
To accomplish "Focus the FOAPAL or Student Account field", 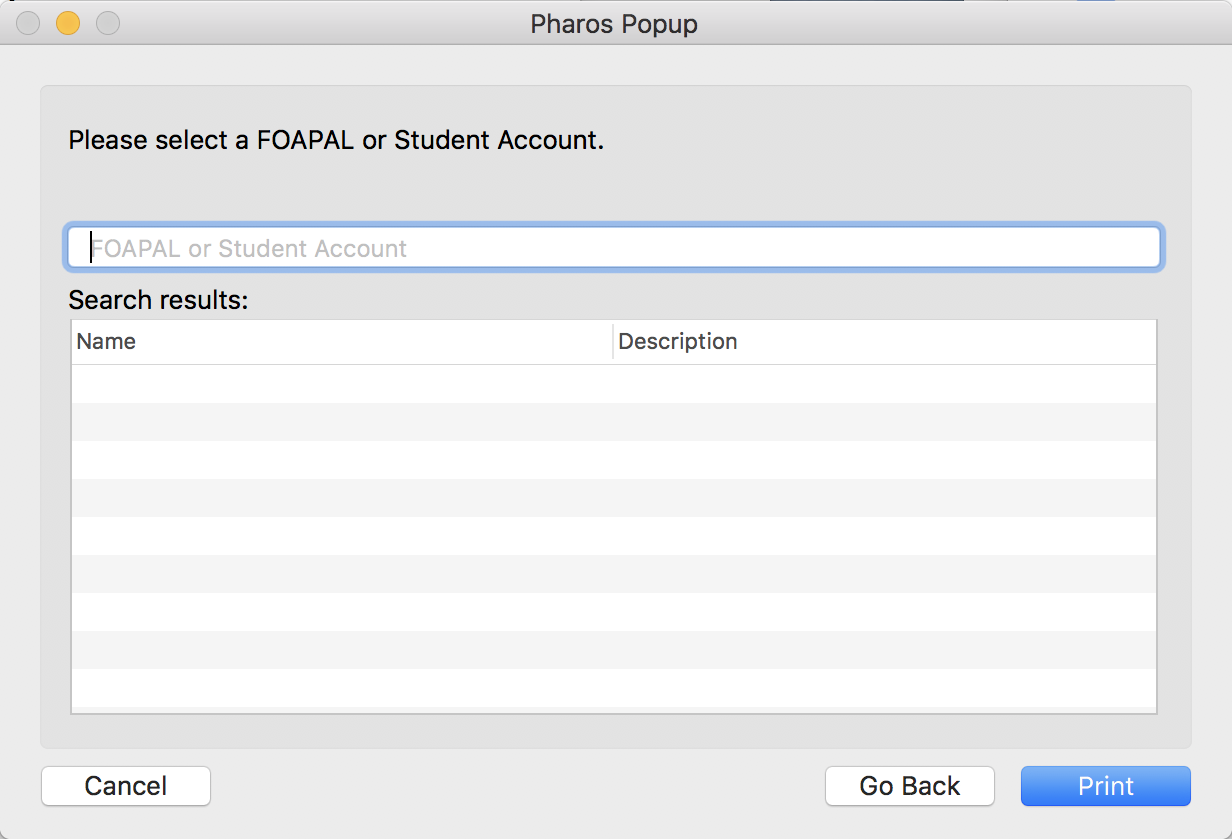I will [613, 248].
